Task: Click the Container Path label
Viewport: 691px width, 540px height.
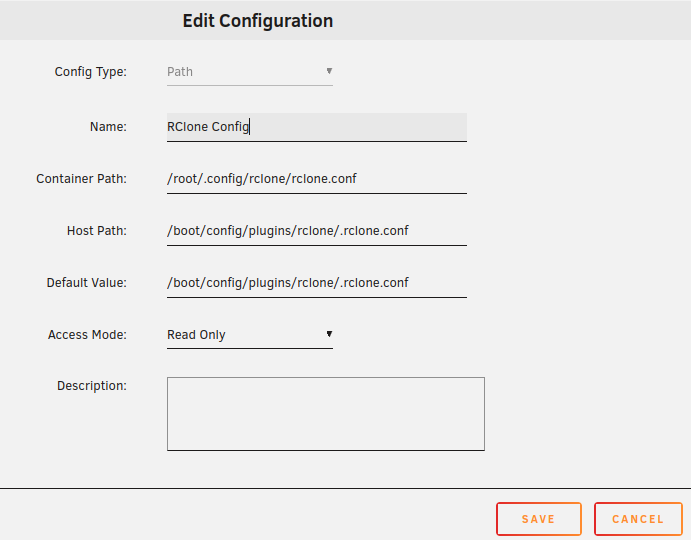Action: click(81, 179)
